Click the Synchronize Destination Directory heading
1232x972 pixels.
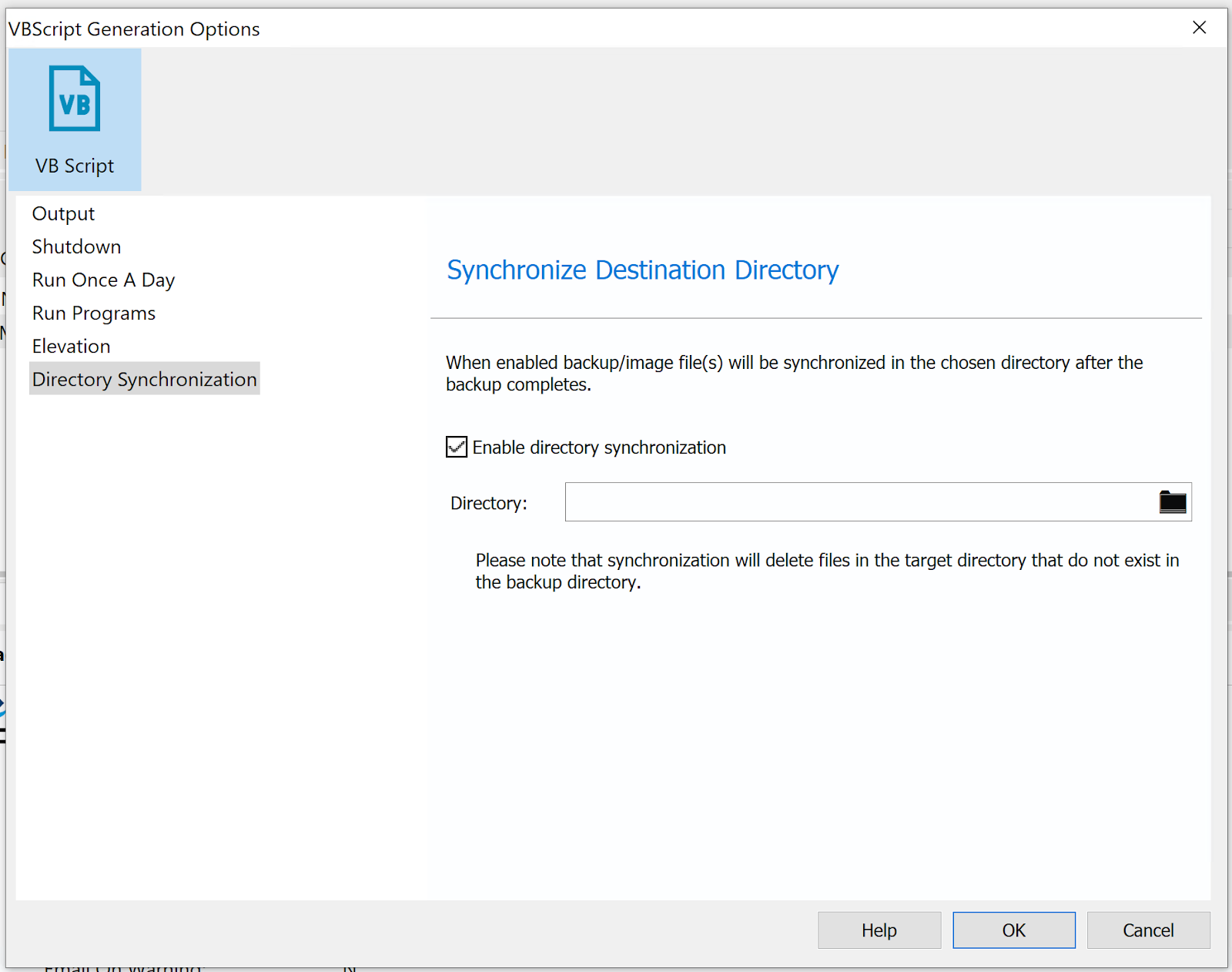pos(642,270)
